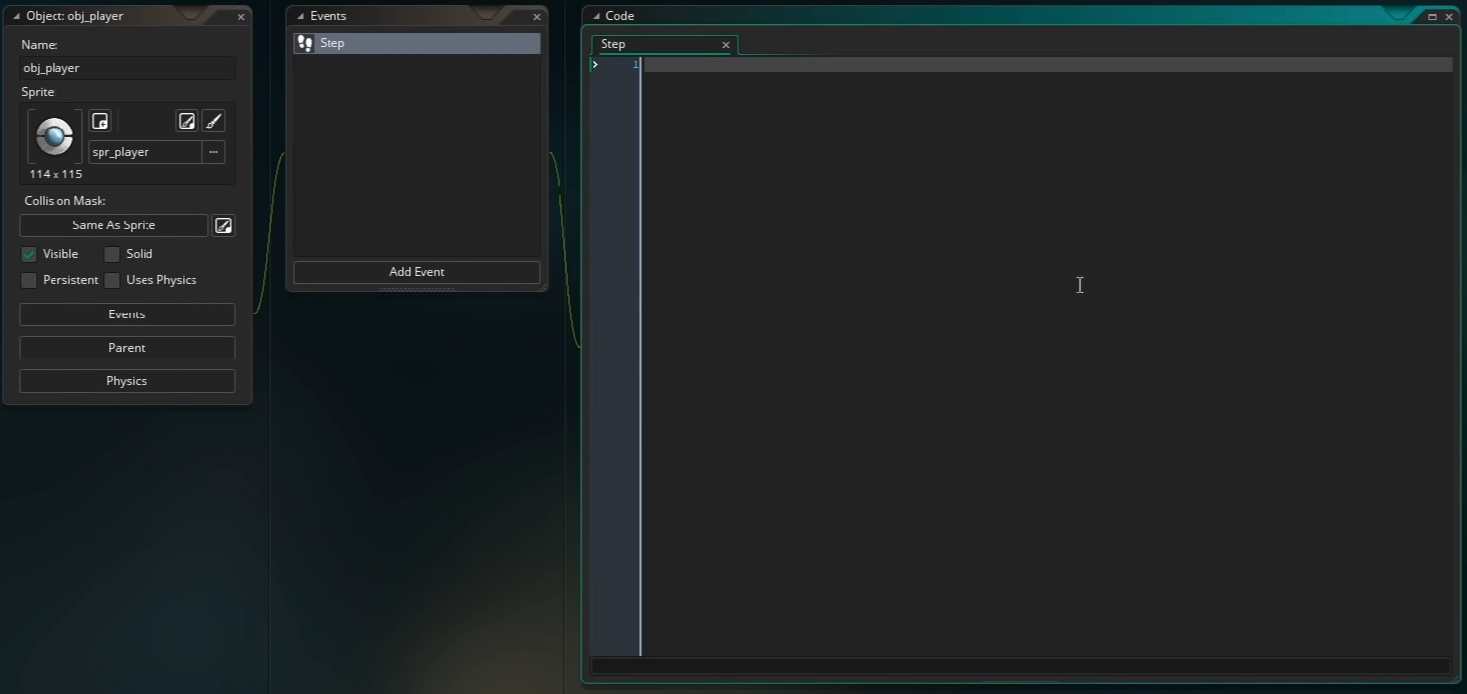Click the spr_player sprite thumbnail

[53, 136]
